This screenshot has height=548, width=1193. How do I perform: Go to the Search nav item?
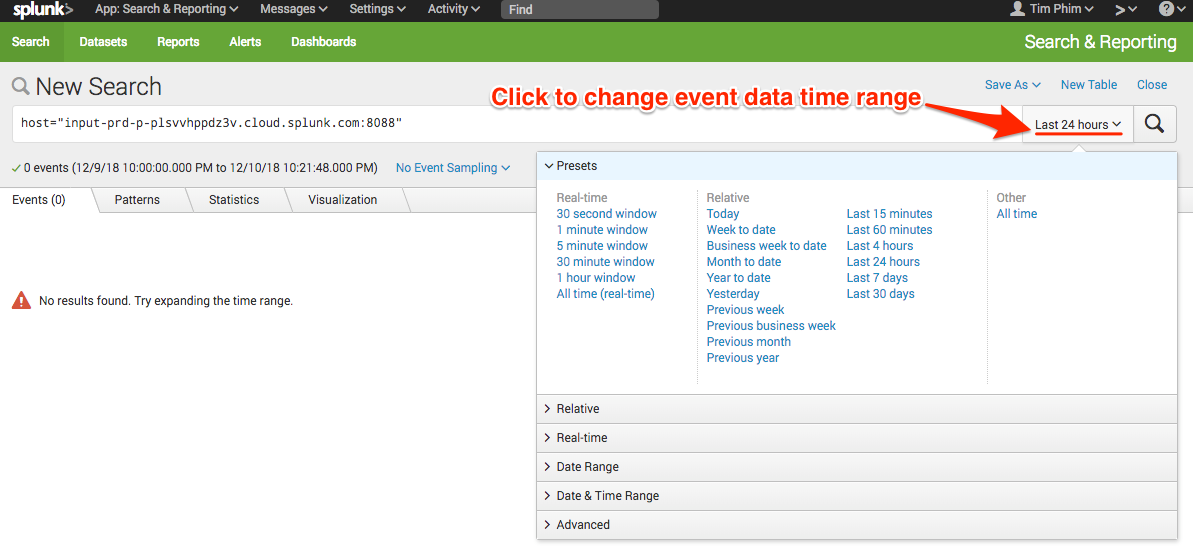(31, 42)
